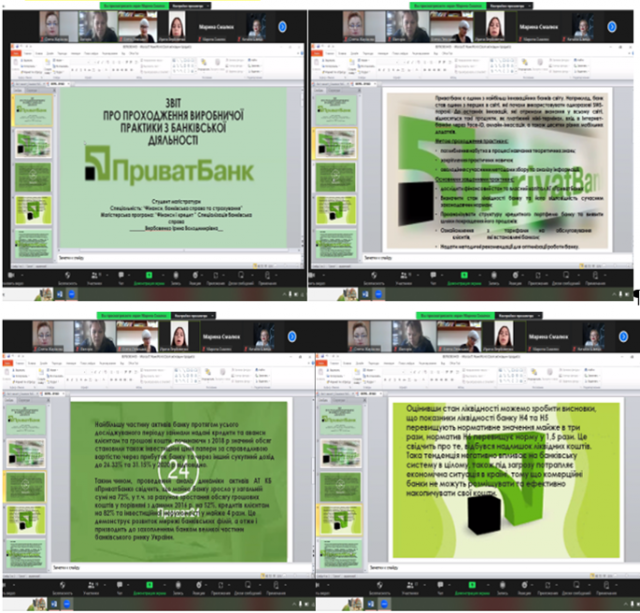
Task: Select Home ribbon tab in title-slide PowerPoint window
Action: tap(28, 53)
